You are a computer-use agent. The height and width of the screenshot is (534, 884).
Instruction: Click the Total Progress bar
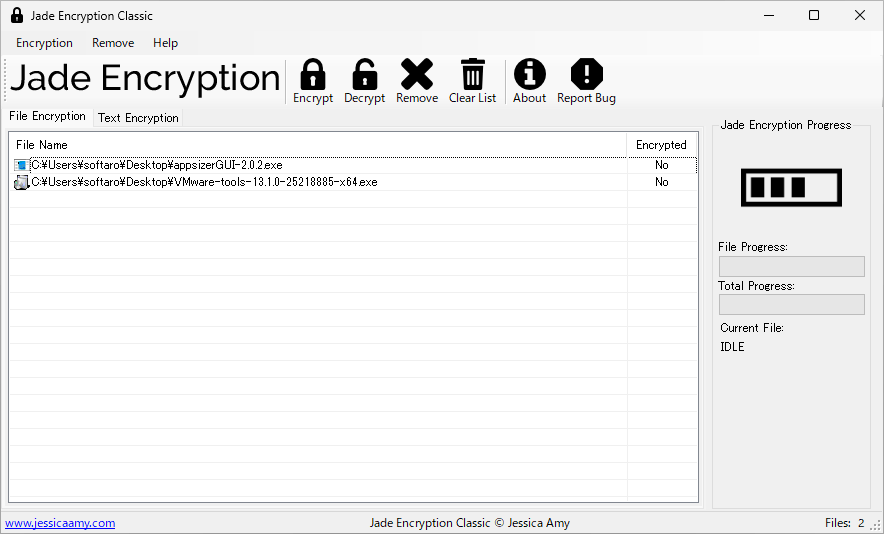(x=792, y=304)
